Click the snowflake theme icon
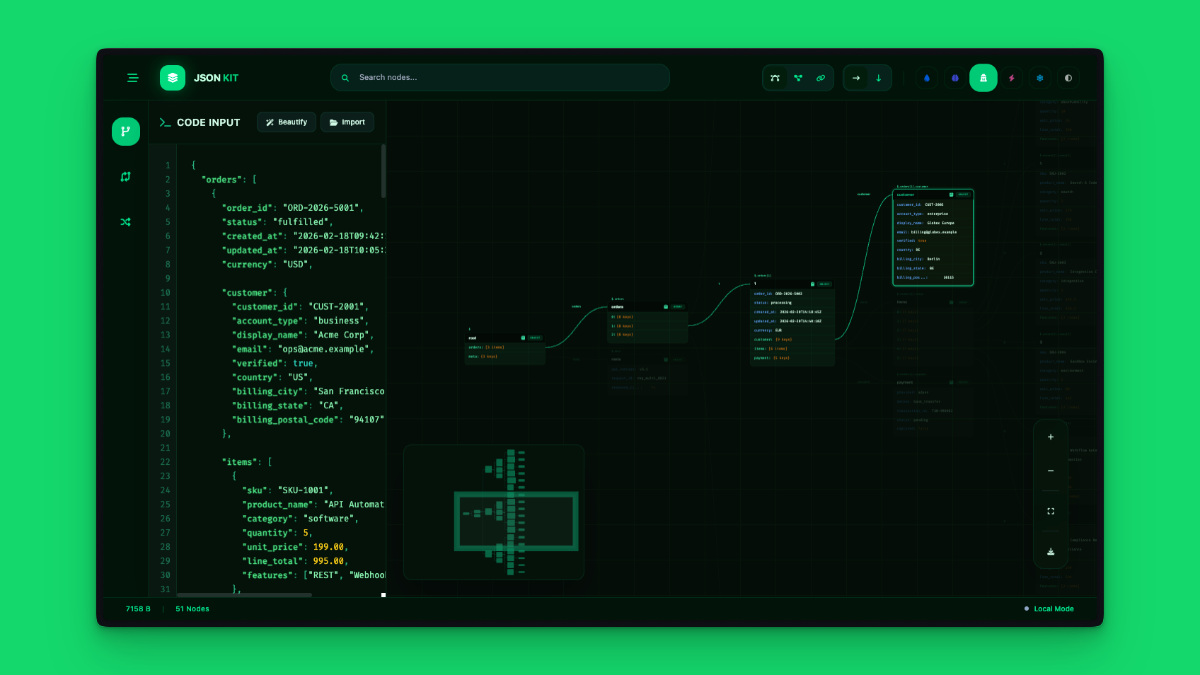This screenshot has height=675, width=1200. coord(1040,77)
